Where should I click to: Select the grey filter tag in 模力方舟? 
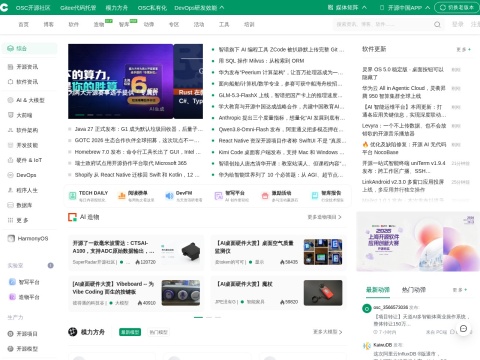pyautogui.click(x=158, y=332)
